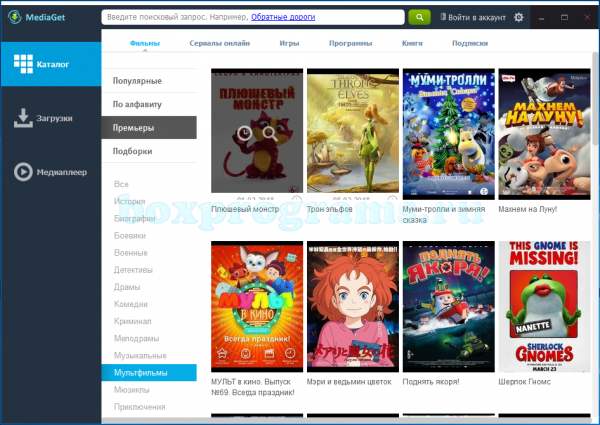Open the Сериалы онлайн tab
The image size is (600, 425).
(220, 43)
